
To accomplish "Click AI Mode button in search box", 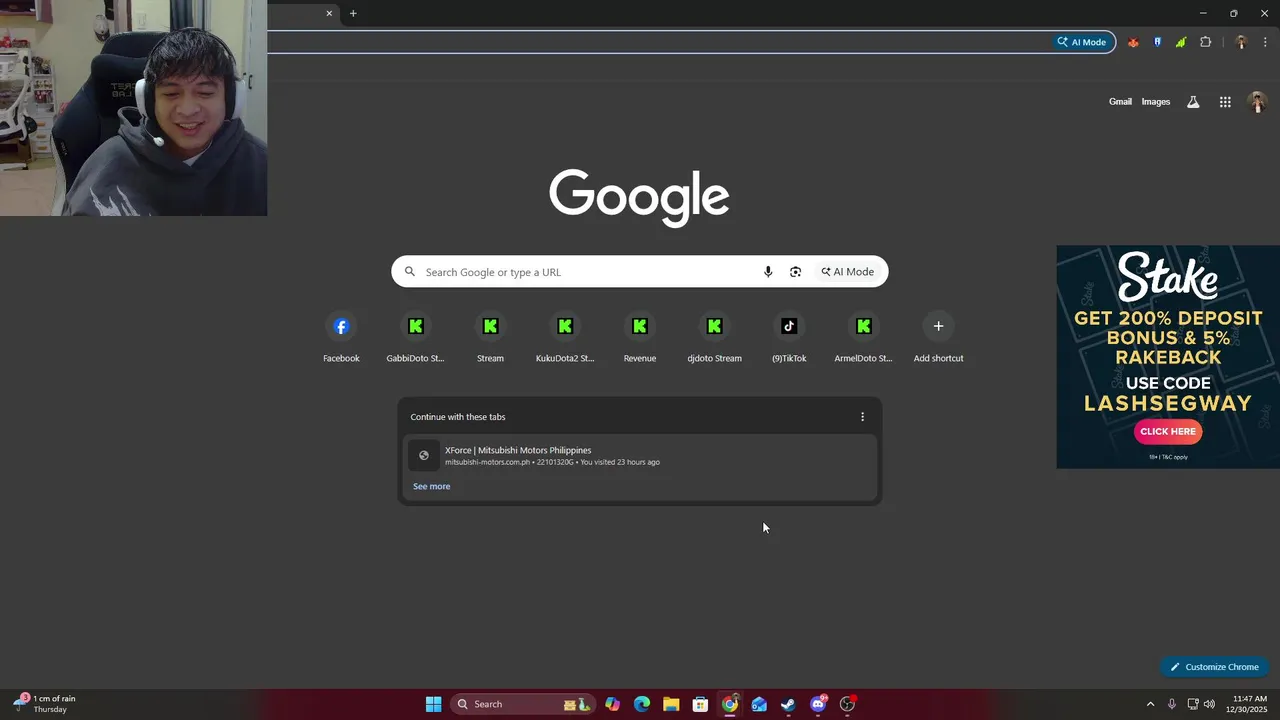I will click(x=848, y=272).
